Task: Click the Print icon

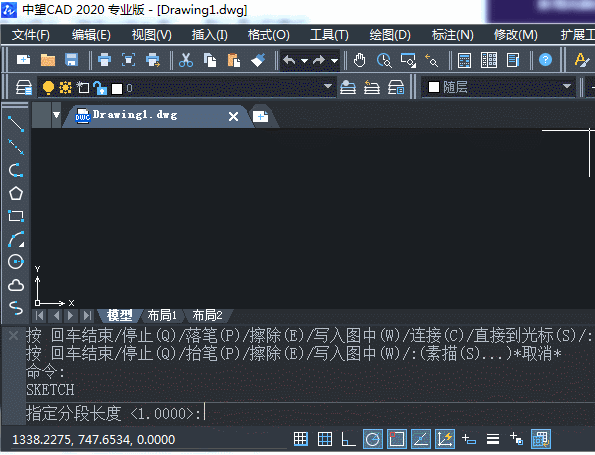Action: coord(104,60)
